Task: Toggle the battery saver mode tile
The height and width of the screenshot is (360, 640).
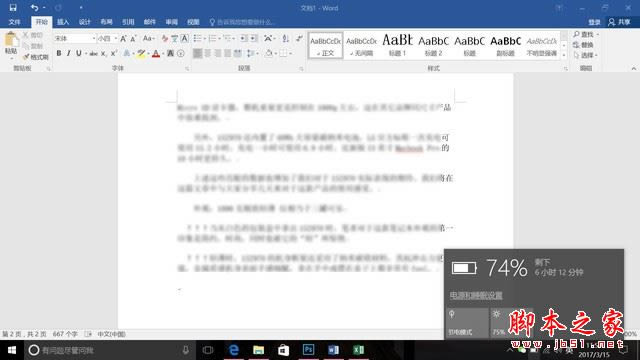Action: pyautogui.click(x=467, y=323)
